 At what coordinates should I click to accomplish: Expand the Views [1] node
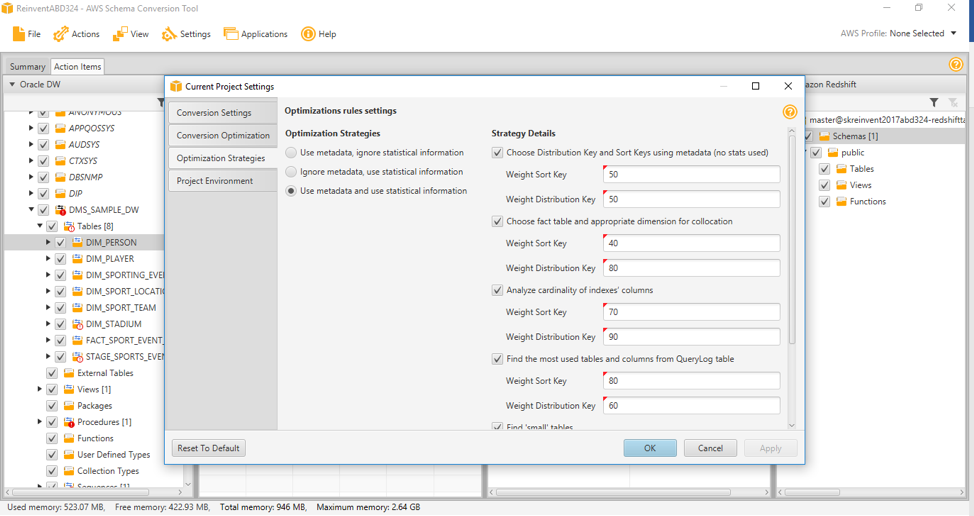[x=40, y=389]
